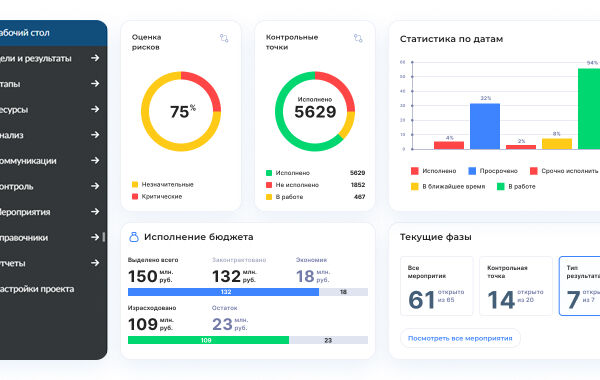Click yellow В ближайшее время legend swatch
The width and height of the screenshot is (600, 380).
click(414, 186)
